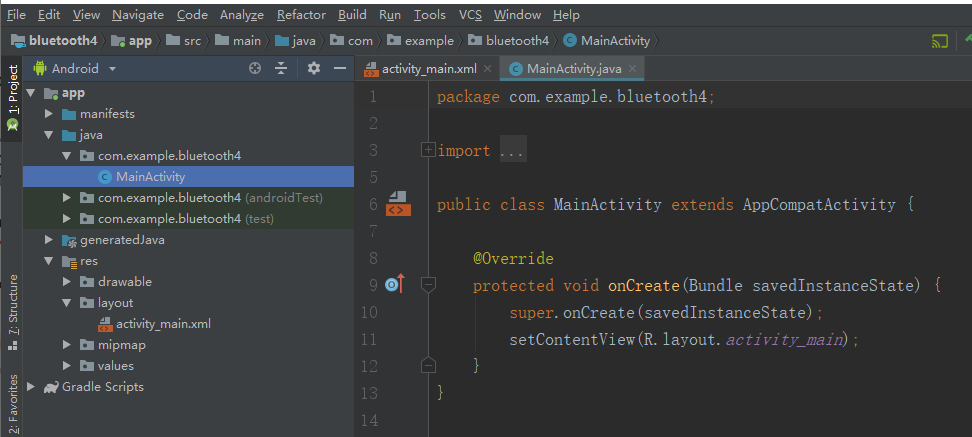Collapse the layout folder
This screenshot has width=972, height=437.
click(x=67, y=303)
